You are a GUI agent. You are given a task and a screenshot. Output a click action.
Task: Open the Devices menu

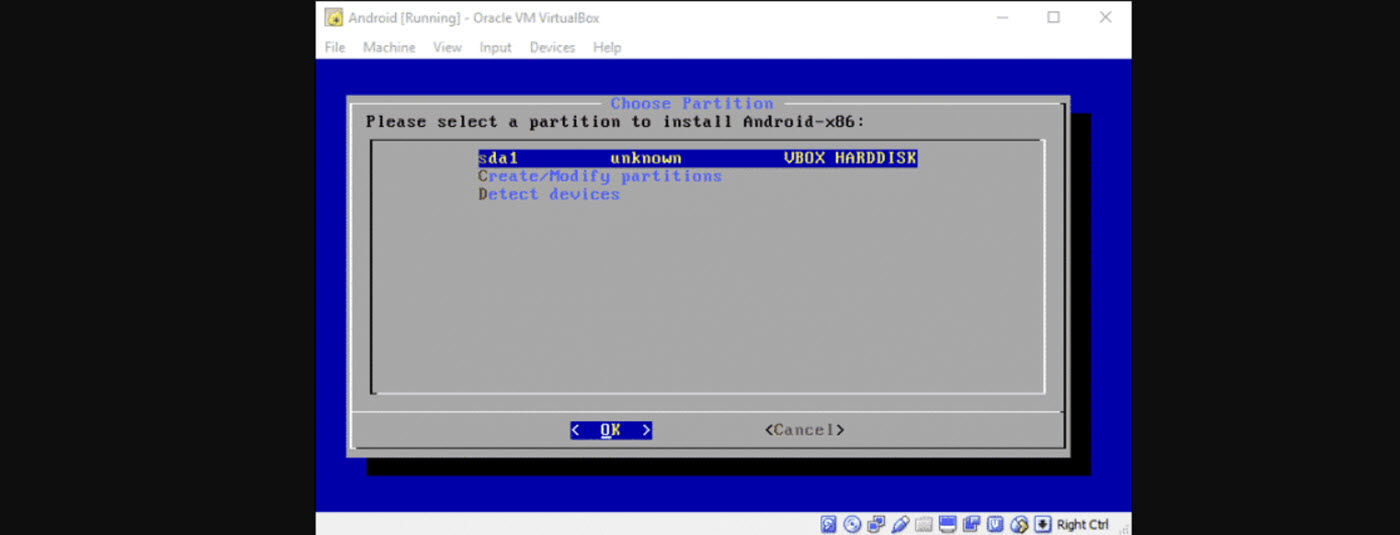(x=552, y=47)
